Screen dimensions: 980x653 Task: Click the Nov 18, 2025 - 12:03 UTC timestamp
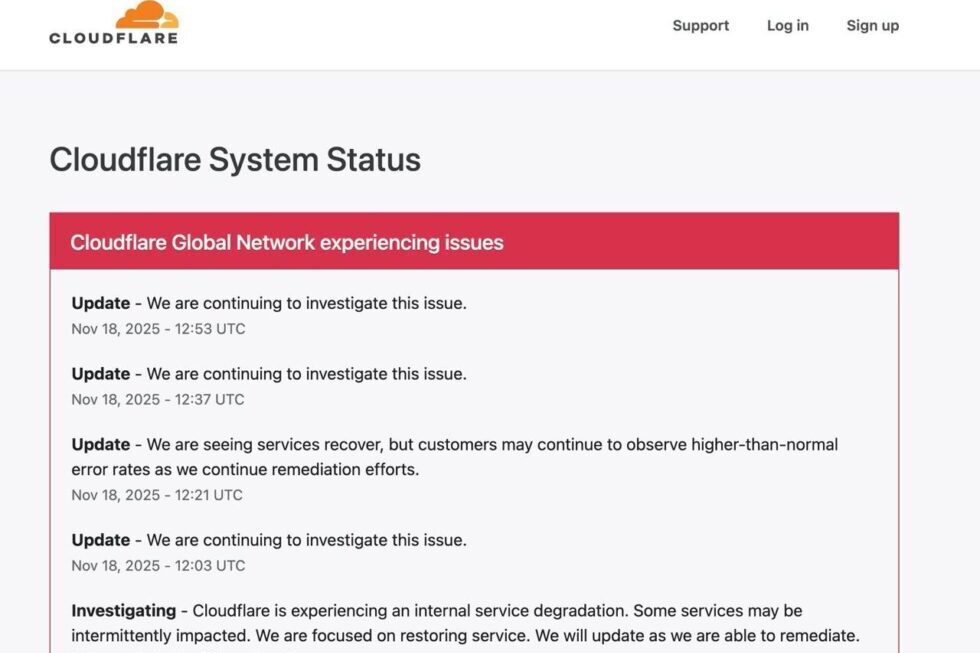pyautogui.click(x=158, y=565)
